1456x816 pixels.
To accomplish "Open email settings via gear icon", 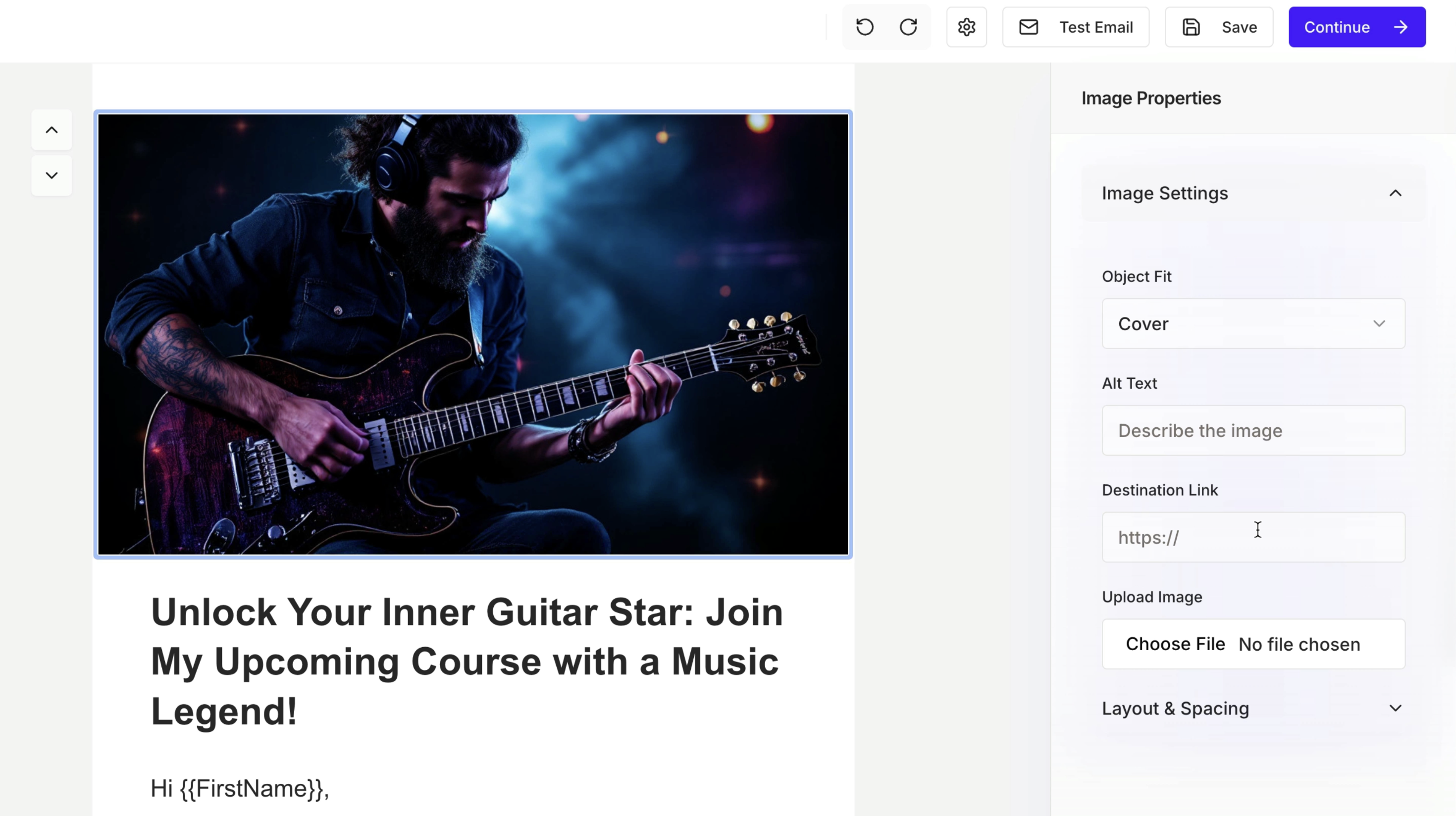I will click(x=967, y=27).
